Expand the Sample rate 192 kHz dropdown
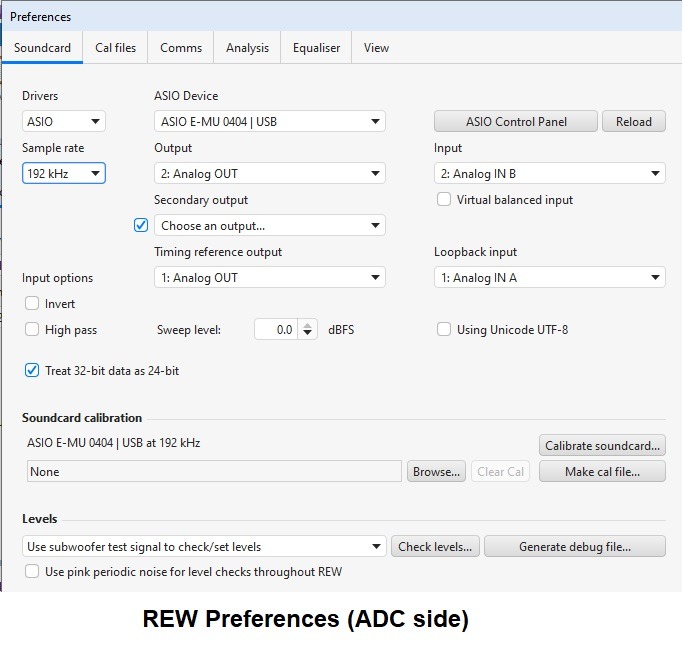683x647 pixels. (64, 173)
